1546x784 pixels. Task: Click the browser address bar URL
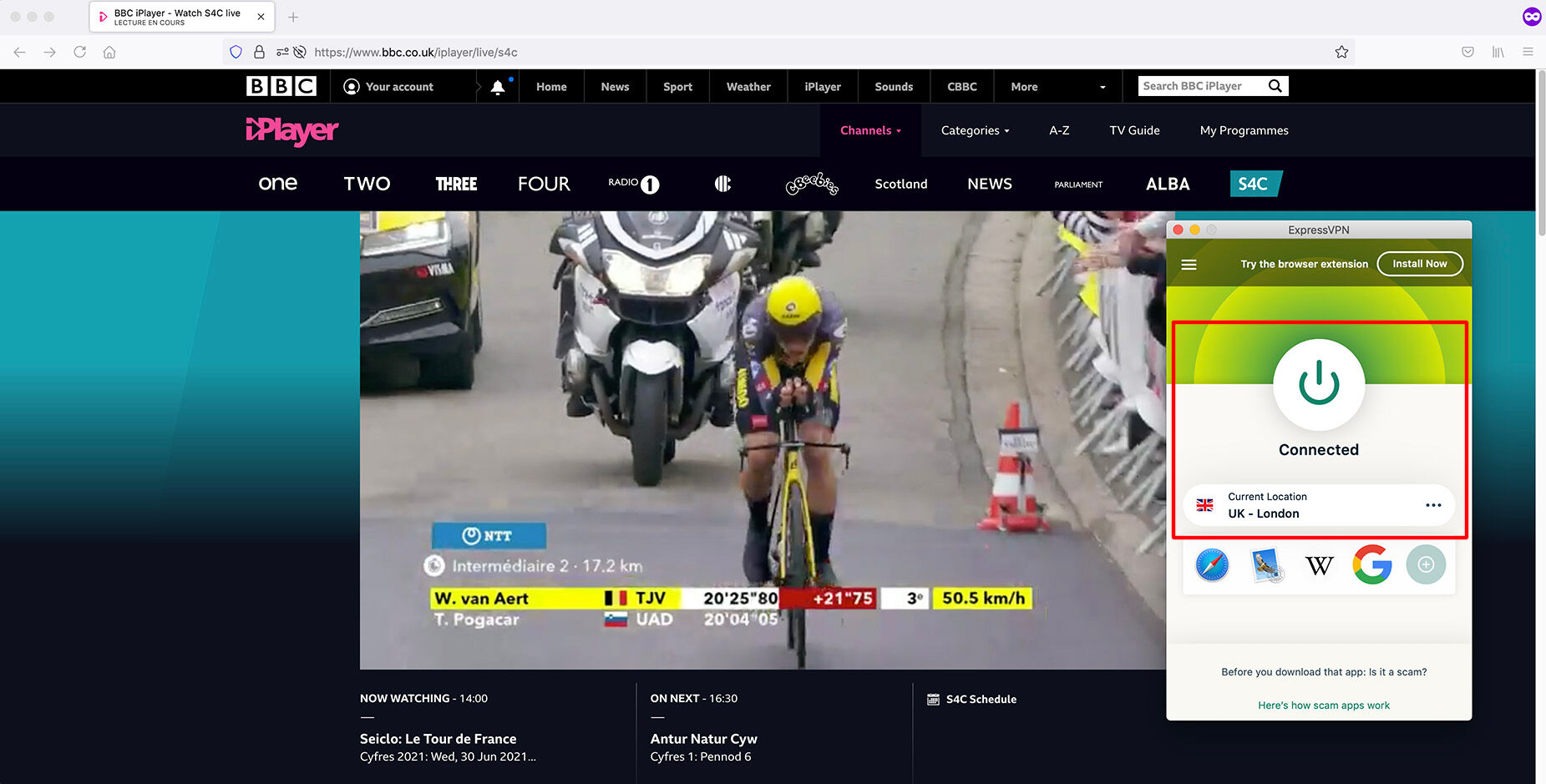tap(416, 52)
